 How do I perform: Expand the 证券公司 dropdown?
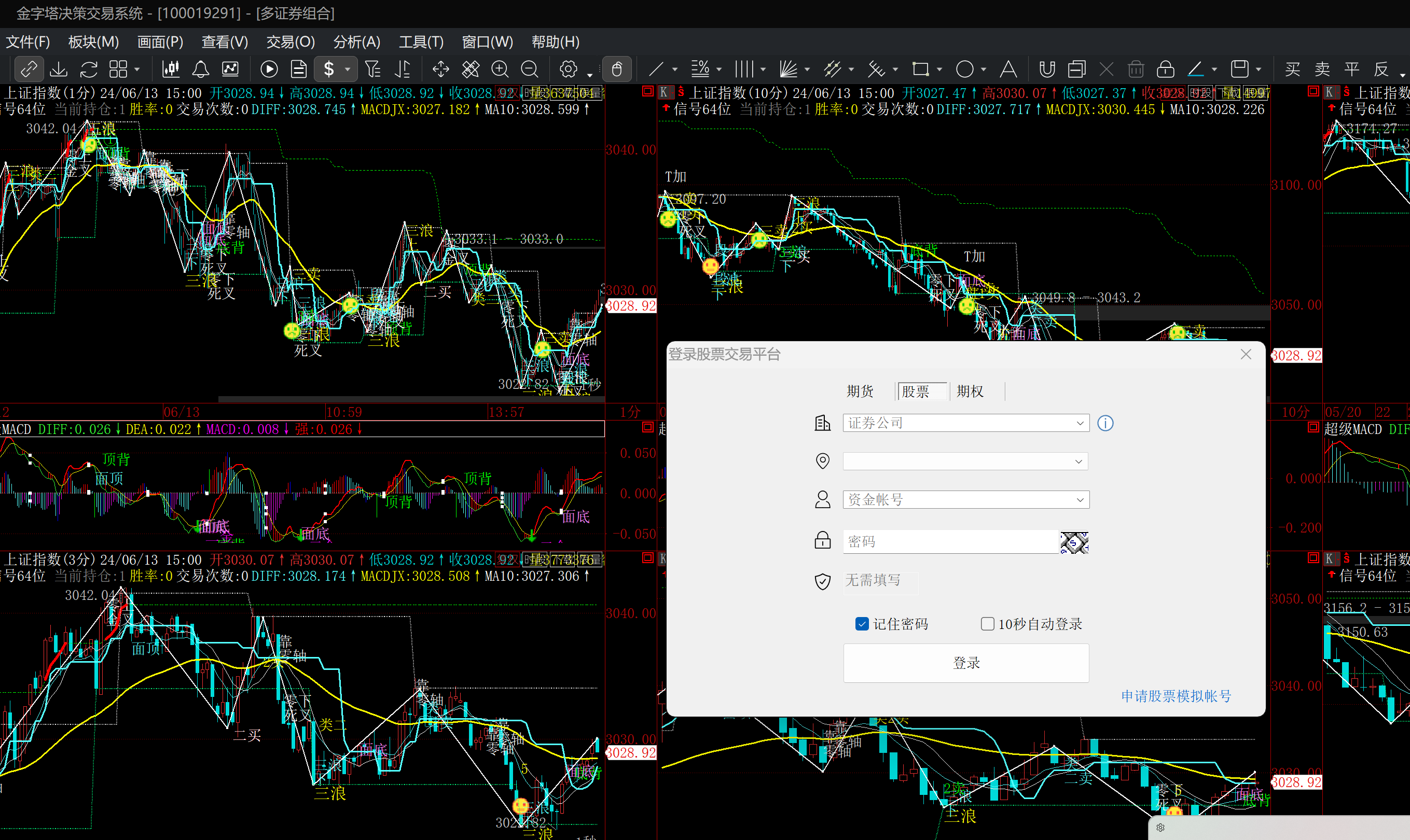(966, 423)
